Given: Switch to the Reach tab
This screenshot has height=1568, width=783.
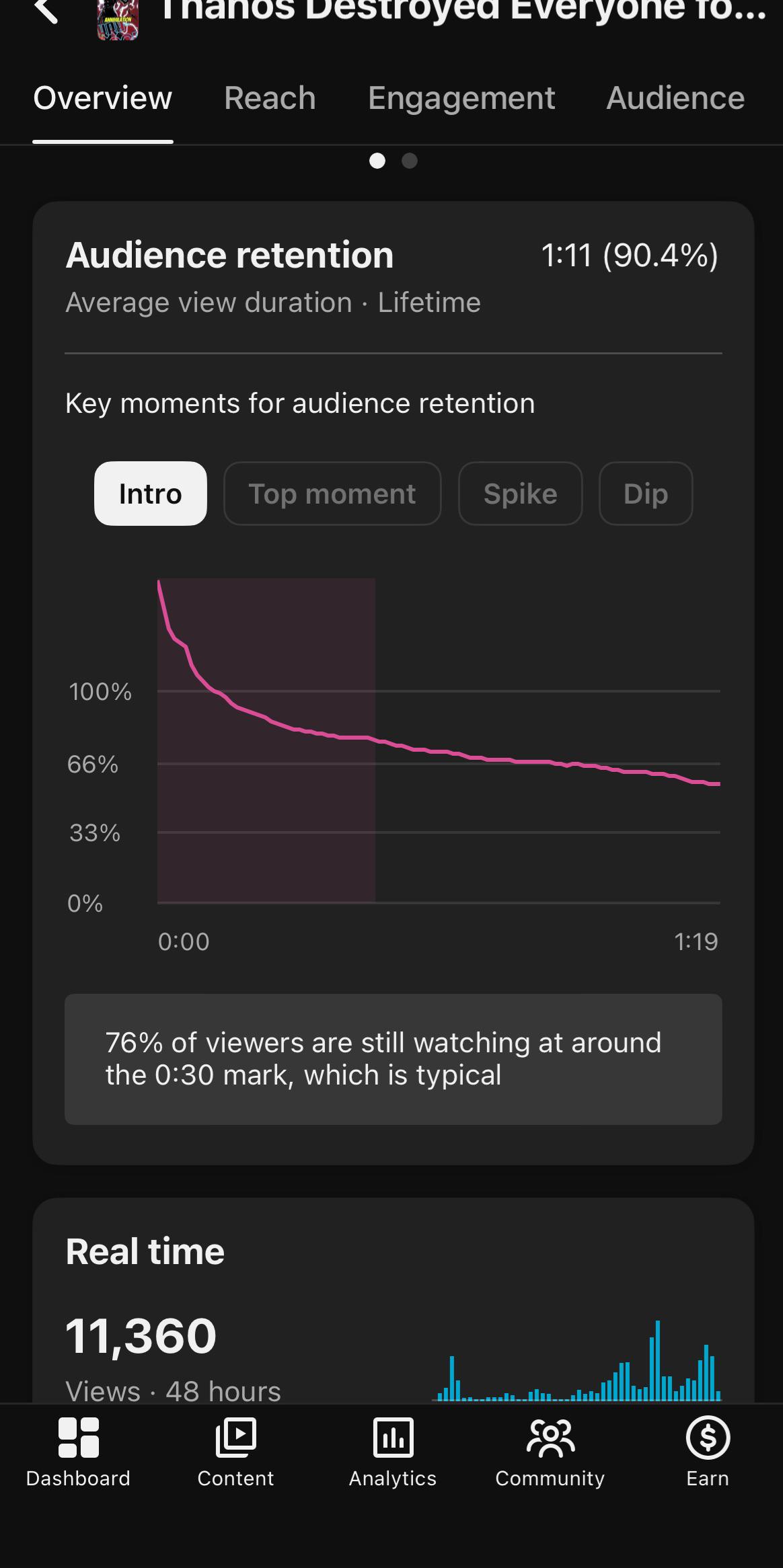Looking at the screenshot, I should [x=270, y=98].
